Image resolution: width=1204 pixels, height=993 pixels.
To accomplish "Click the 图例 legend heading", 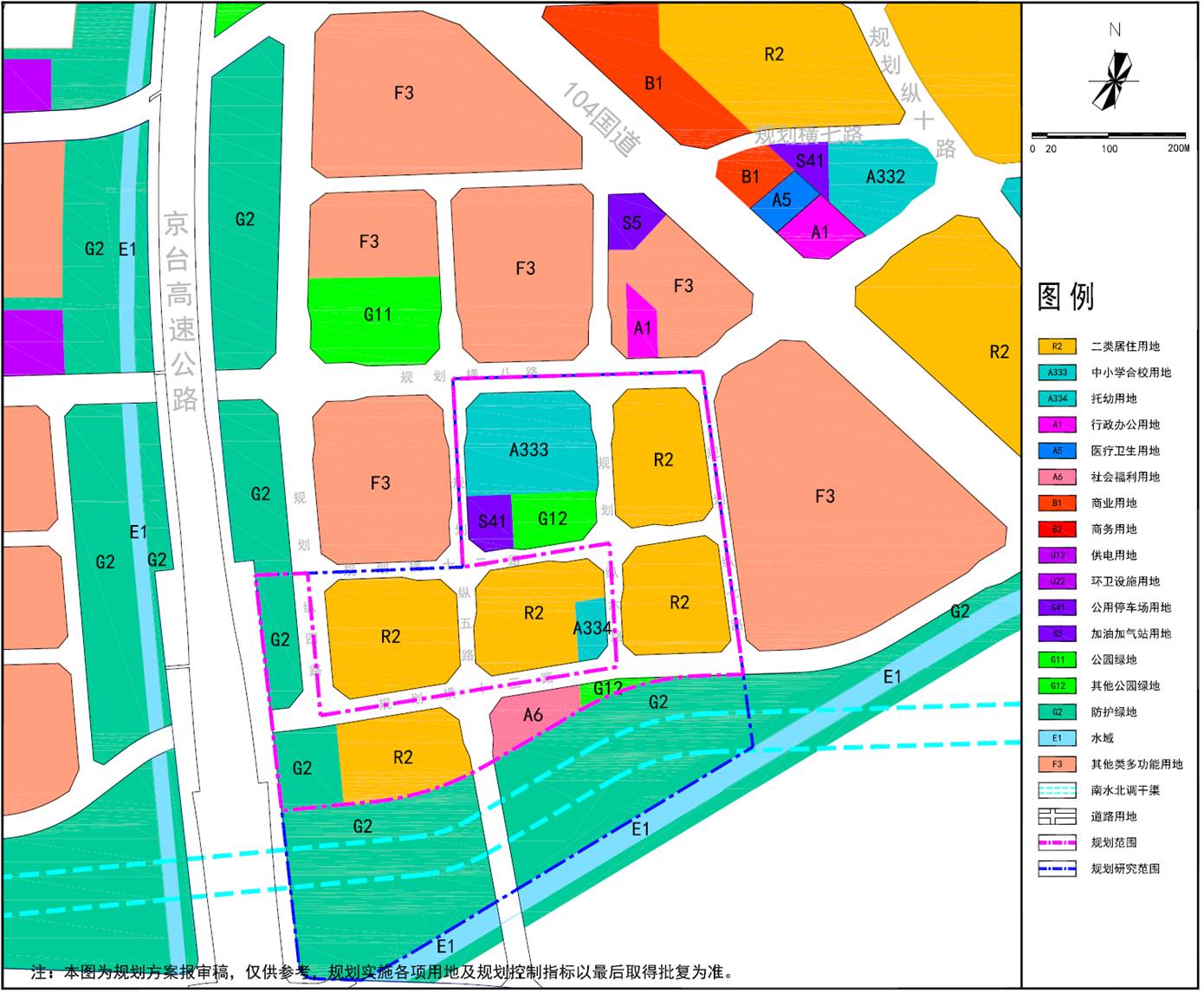I will (1065, 297).
